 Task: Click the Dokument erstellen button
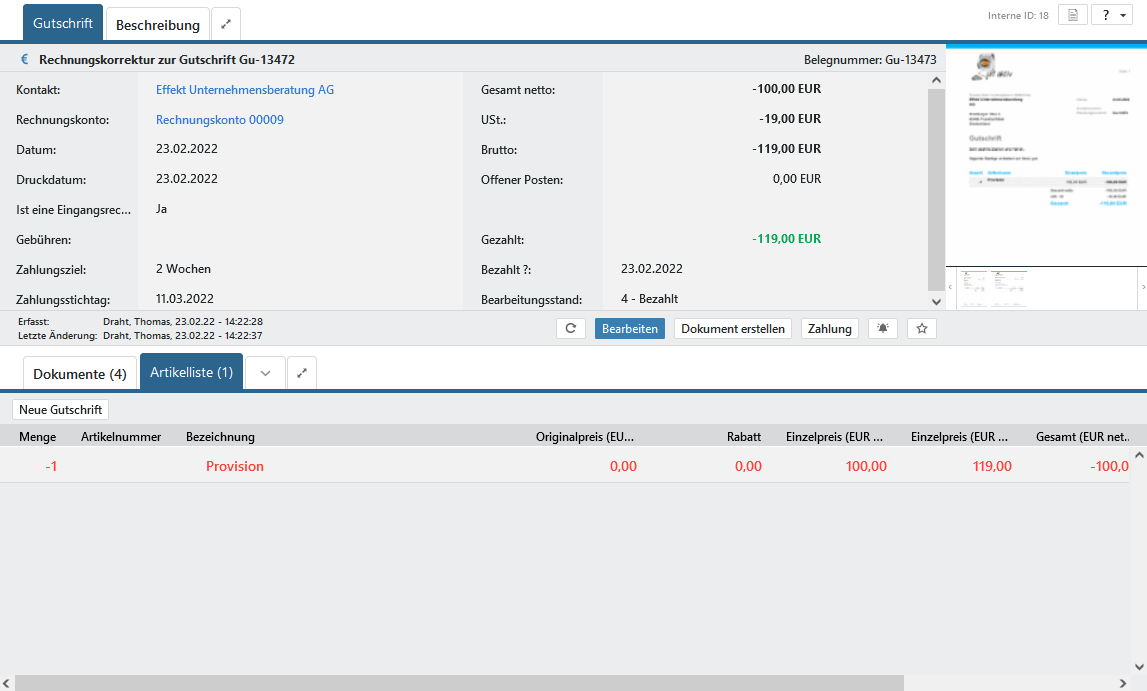point(733,328)
